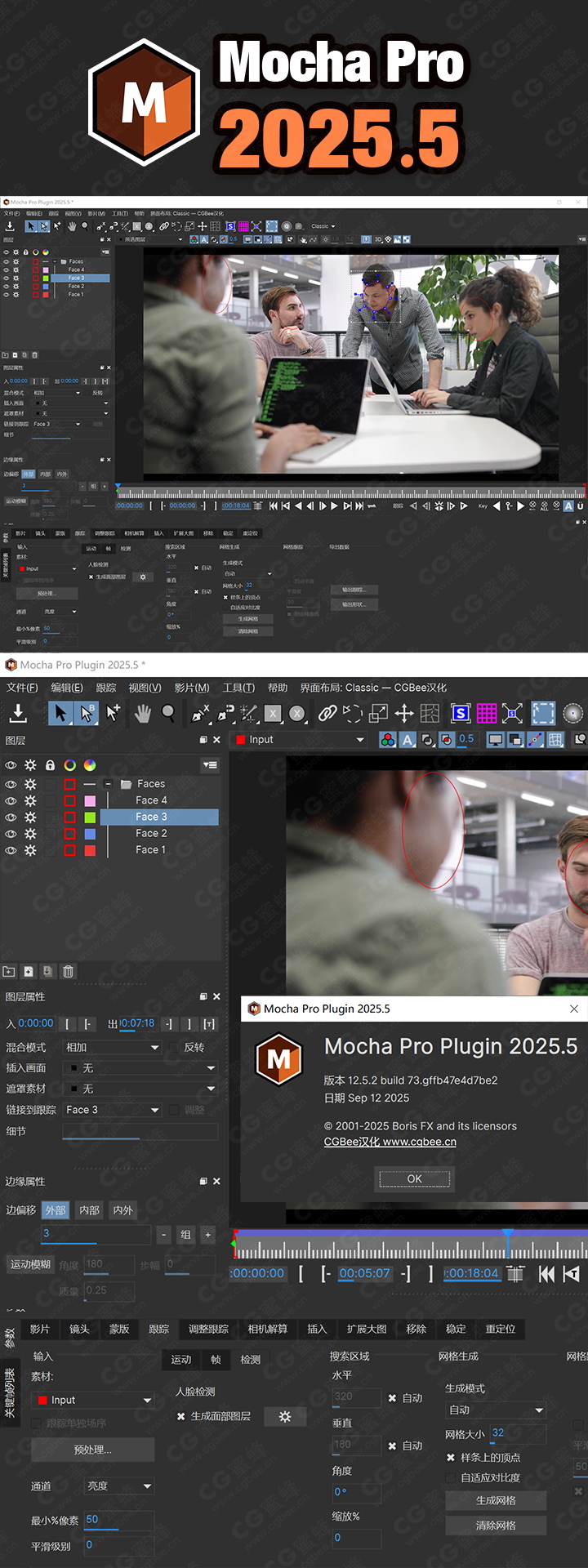Image resolution: width=588 pixels, height=1568 pixels.
Task: Select the X-Spline pen tool in large toolbar
Action: (x=200, y=713)
